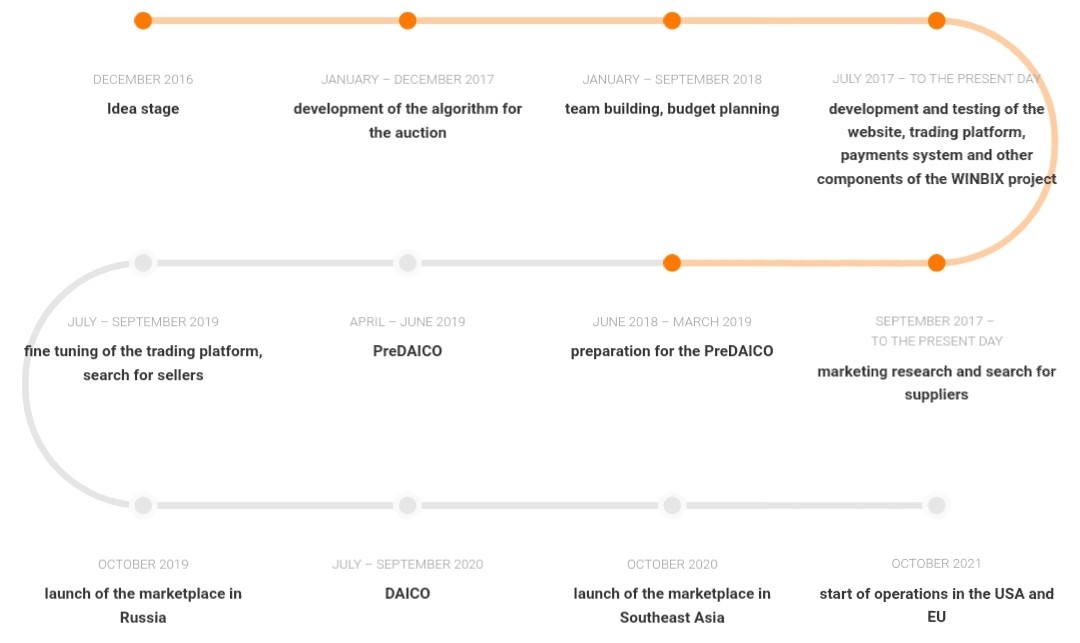Viewport: 1080px width, 643px height.
Task: Click gray dot above October 2019
Action: 143,505
